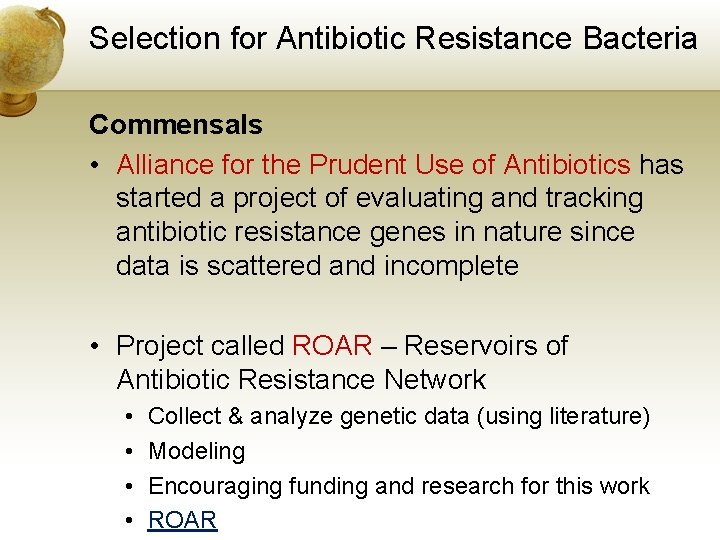
Task: Click the Collect & analyze genetic data line
Action: click(399, 416)
